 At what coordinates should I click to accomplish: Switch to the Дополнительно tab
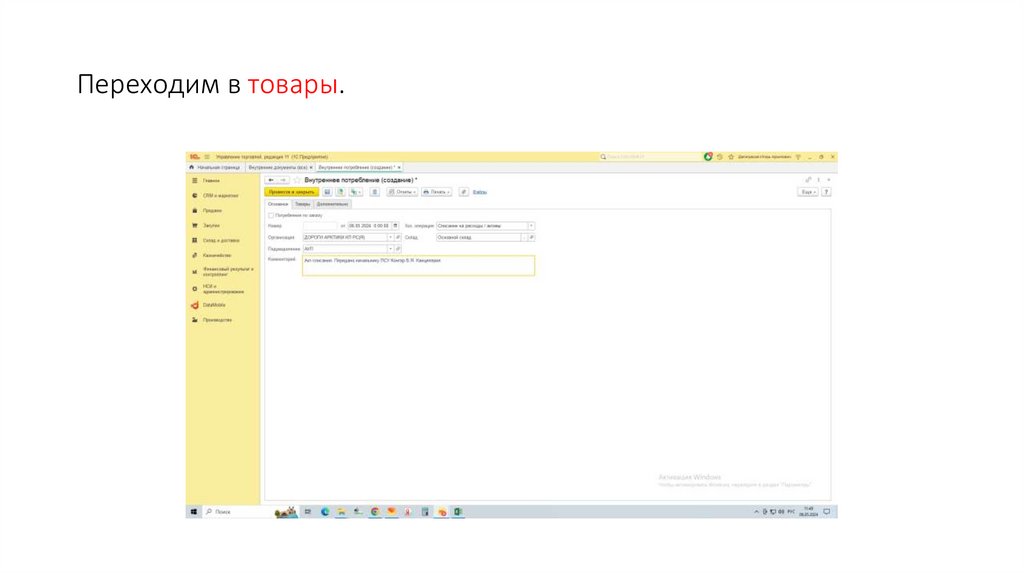332,204
